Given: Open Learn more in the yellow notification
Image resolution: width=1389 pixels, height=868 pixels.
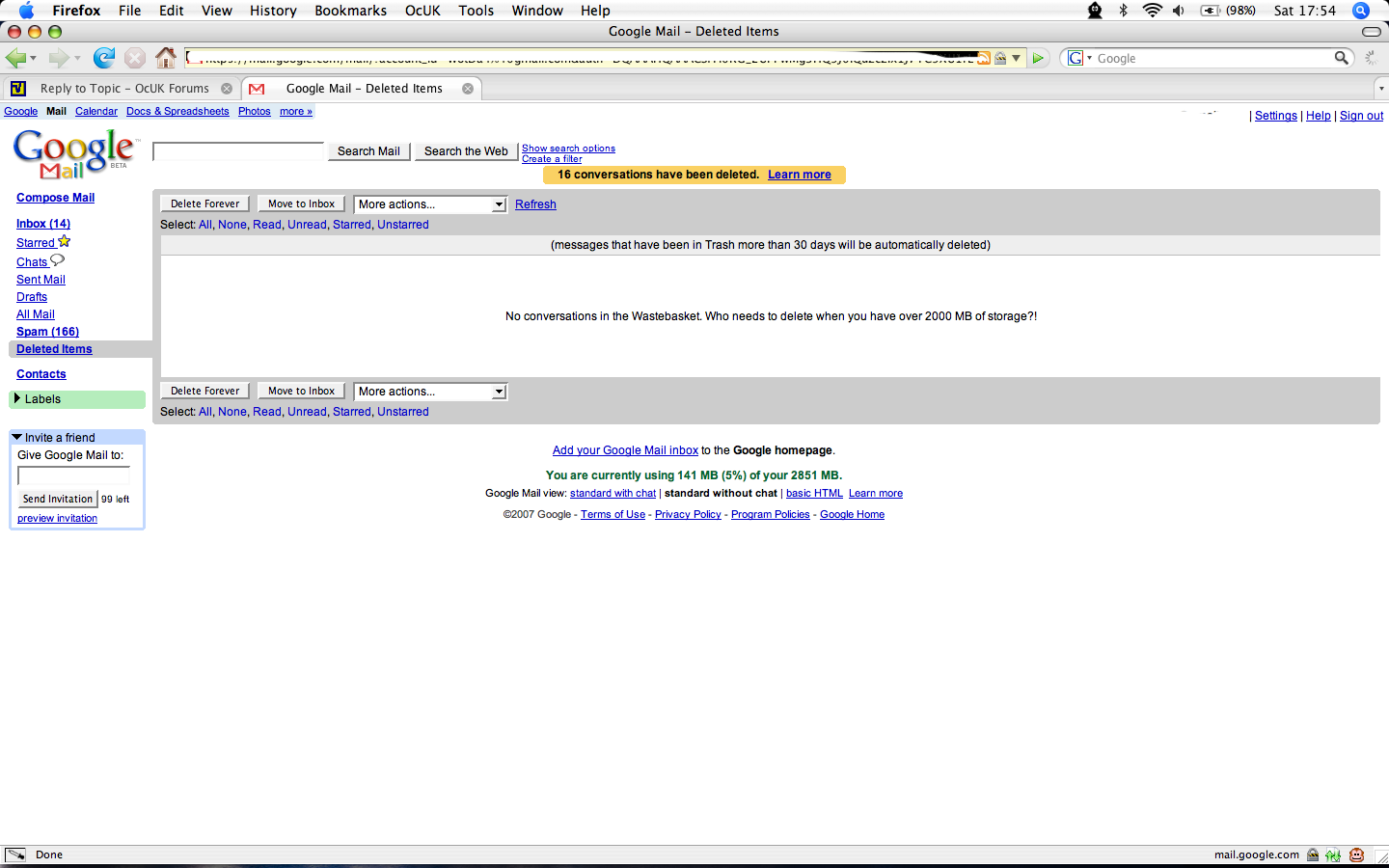Looking at the screenshot, I should (x=799, y=175).
